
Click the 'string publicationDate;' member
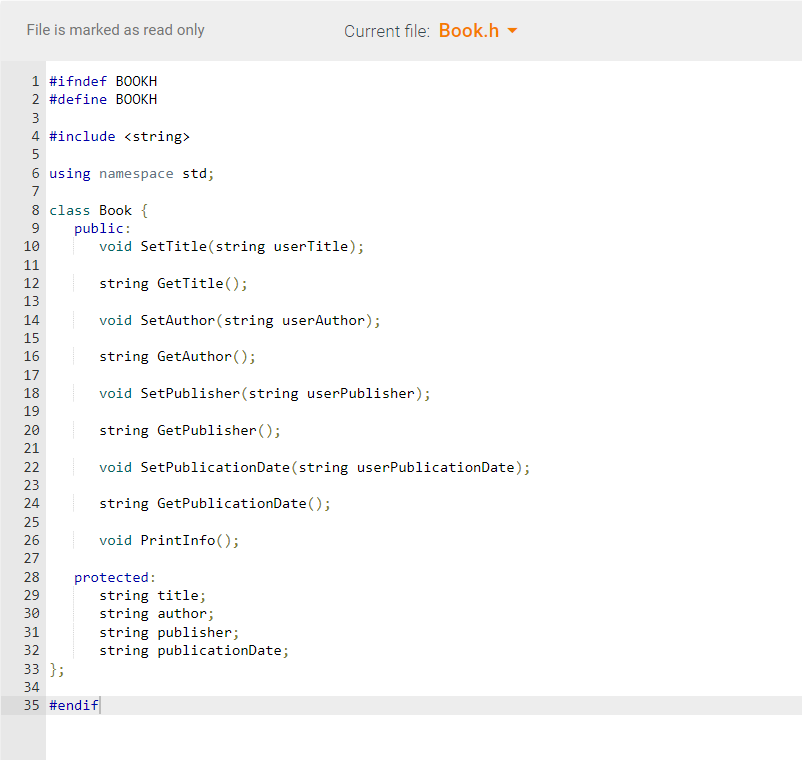(x=194, y=651)
